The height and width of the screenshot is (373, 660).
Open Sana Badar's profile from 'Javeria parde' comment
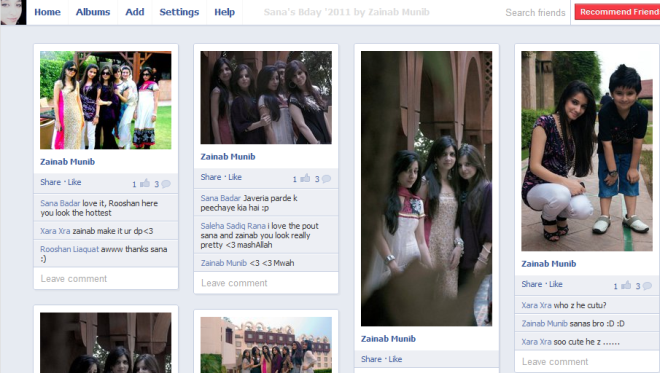tap(221, 198)
